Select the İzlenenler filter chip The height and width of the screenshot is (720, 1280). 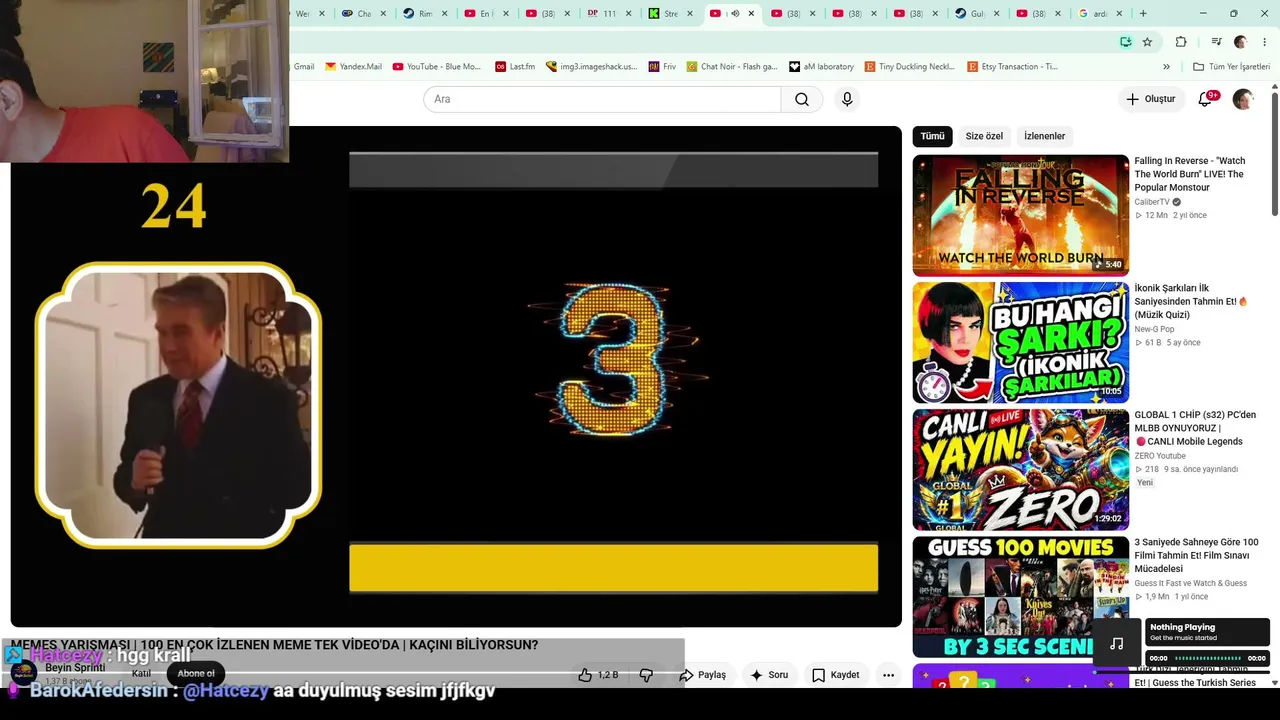pos(1045,136)
